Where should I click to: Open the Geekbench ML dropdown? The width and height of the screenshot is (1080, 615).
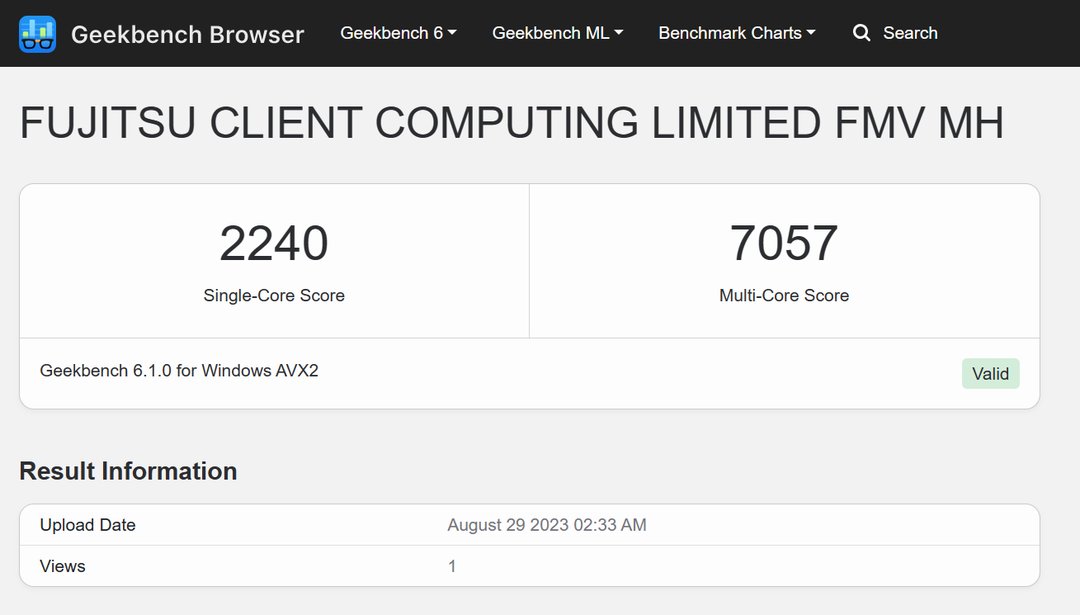click(557, 33)
